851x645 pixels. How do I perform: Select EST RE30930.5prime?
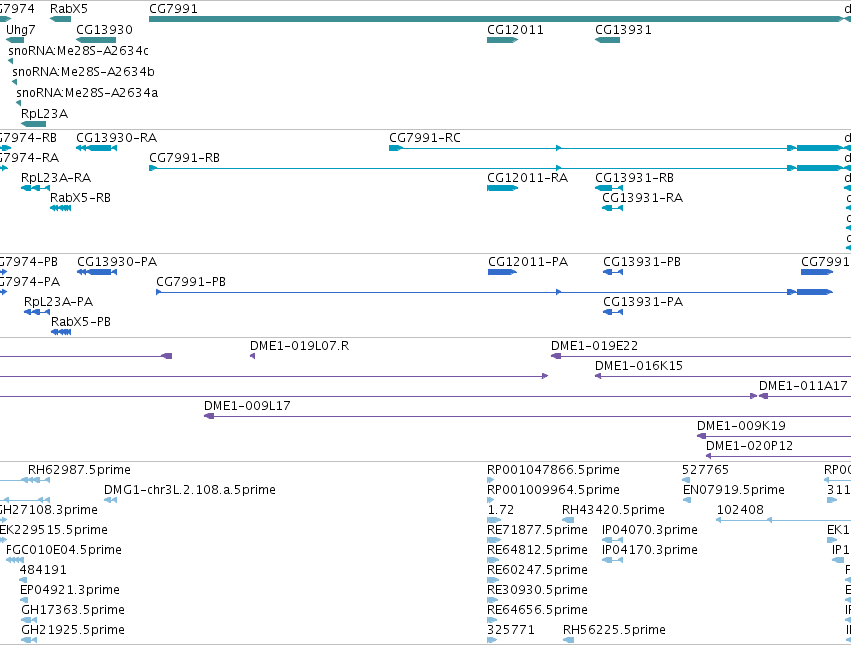(x=492, y=600)
